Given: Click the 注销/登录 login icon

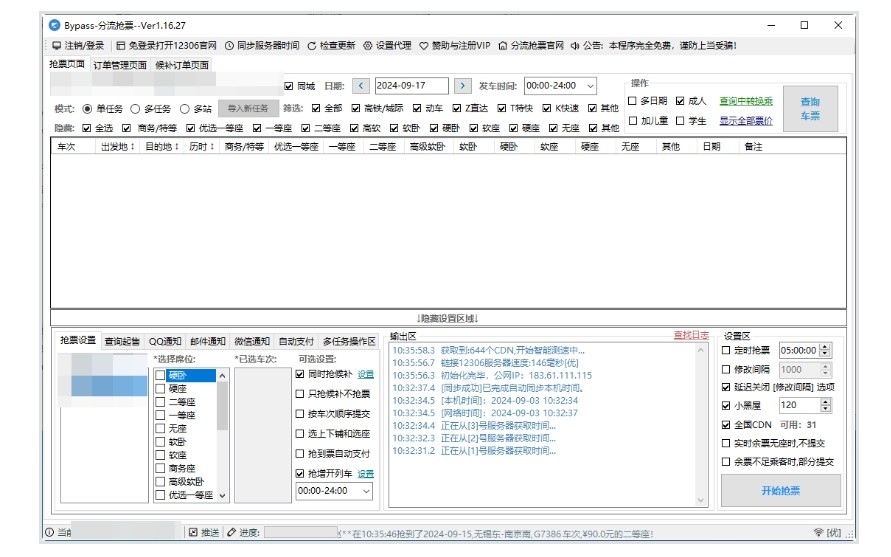Looking at the screenshot, I should click(57, 46).
